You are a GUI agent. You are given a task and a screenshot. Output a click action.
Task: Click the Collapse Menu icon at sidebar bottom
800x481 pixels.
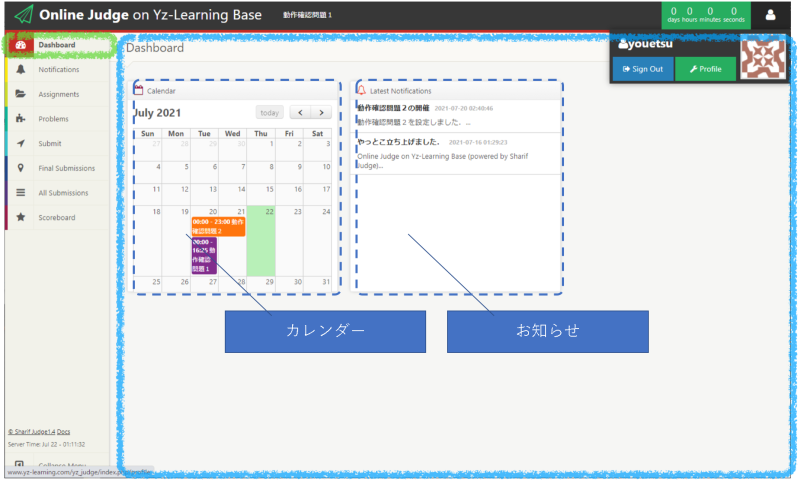pyautogui.click(x=19, y=464)
